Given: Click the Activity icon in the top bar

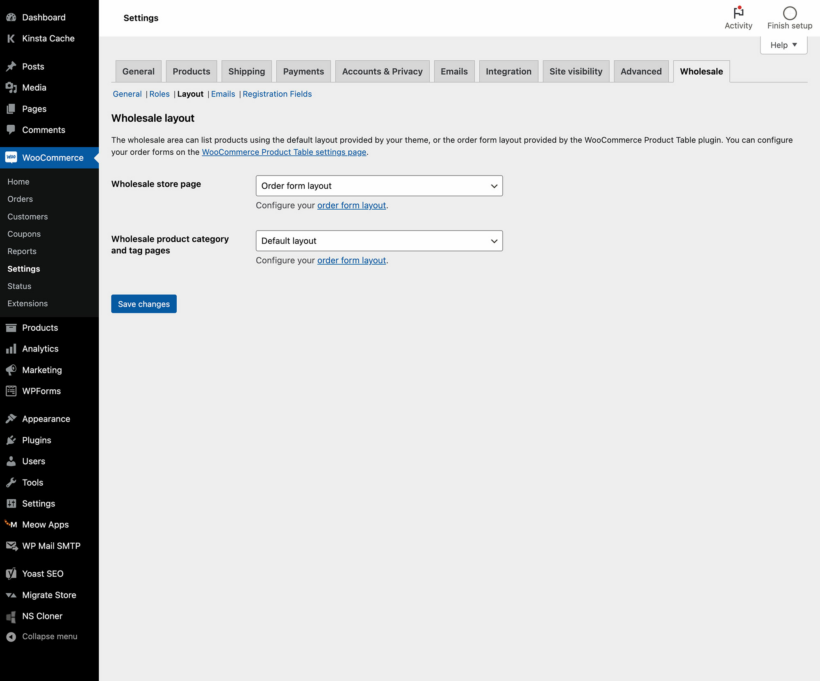Looking at the screenshot, I should point(738,13).
